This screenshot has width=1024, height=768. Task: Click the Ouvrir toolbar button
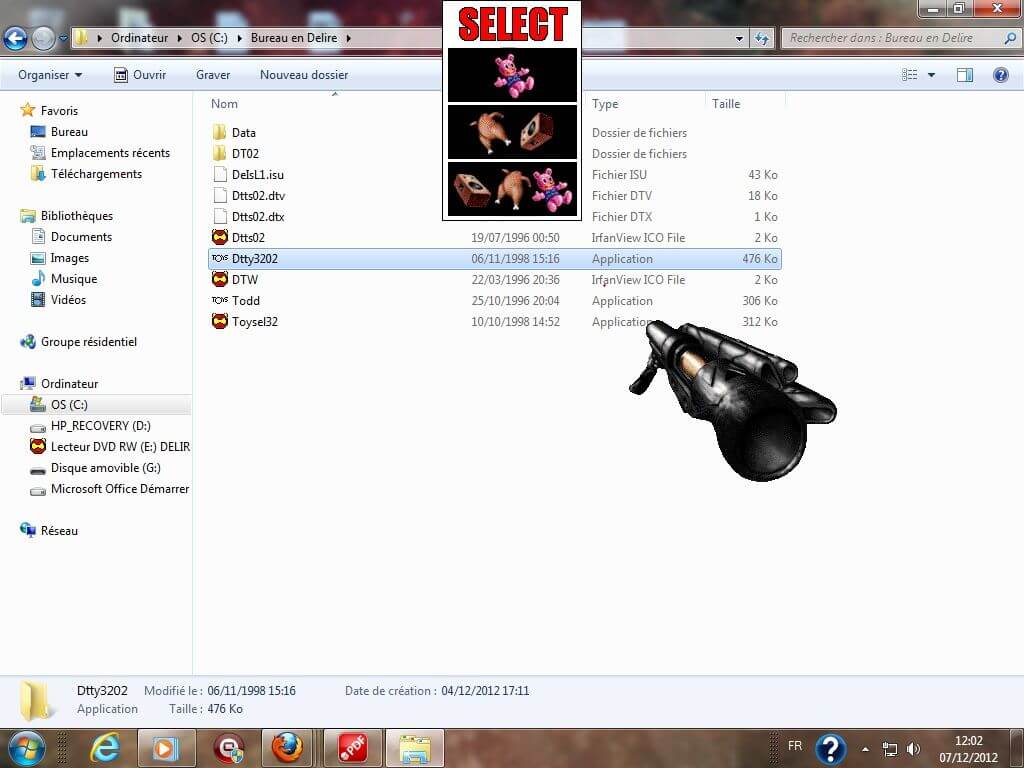tap(140, 74)
